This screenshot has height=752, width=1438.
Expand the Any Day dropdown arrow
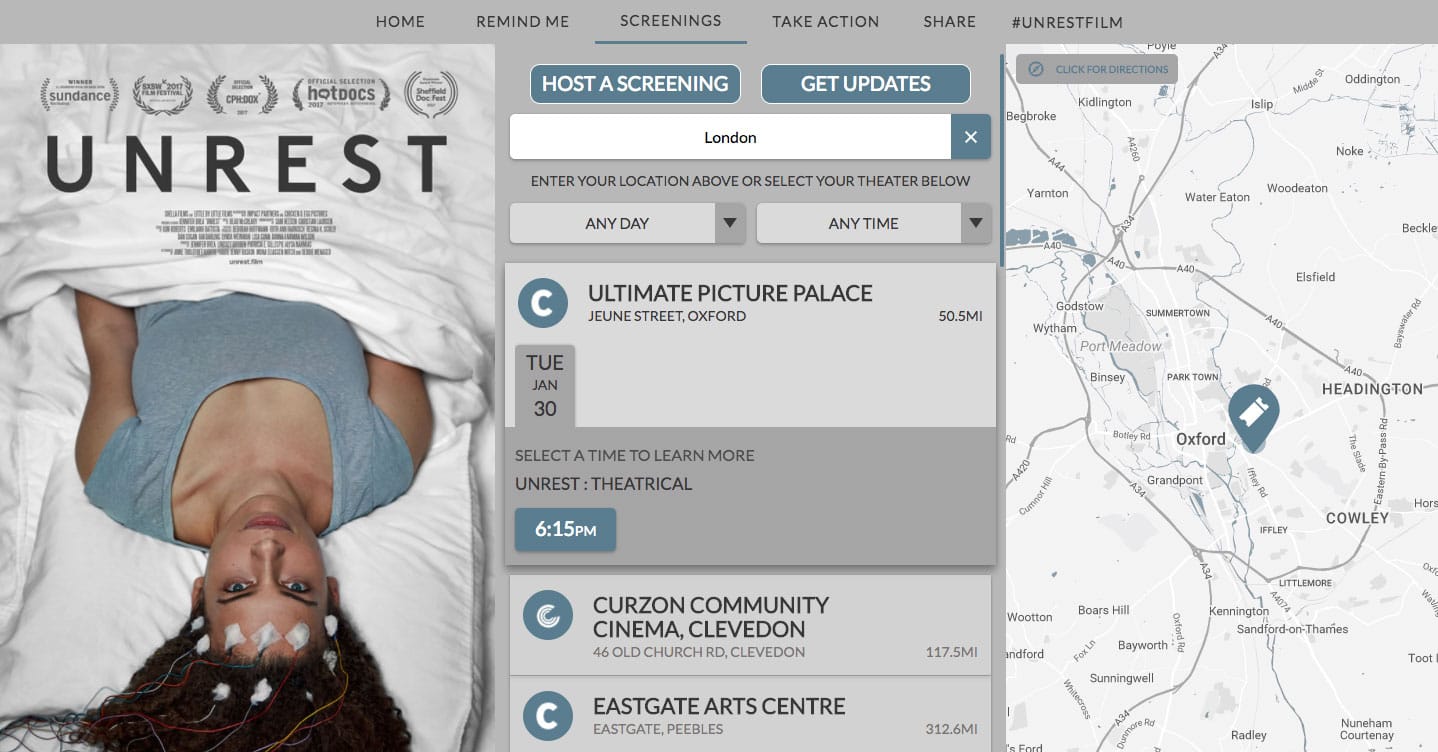[x=730, y=223]
